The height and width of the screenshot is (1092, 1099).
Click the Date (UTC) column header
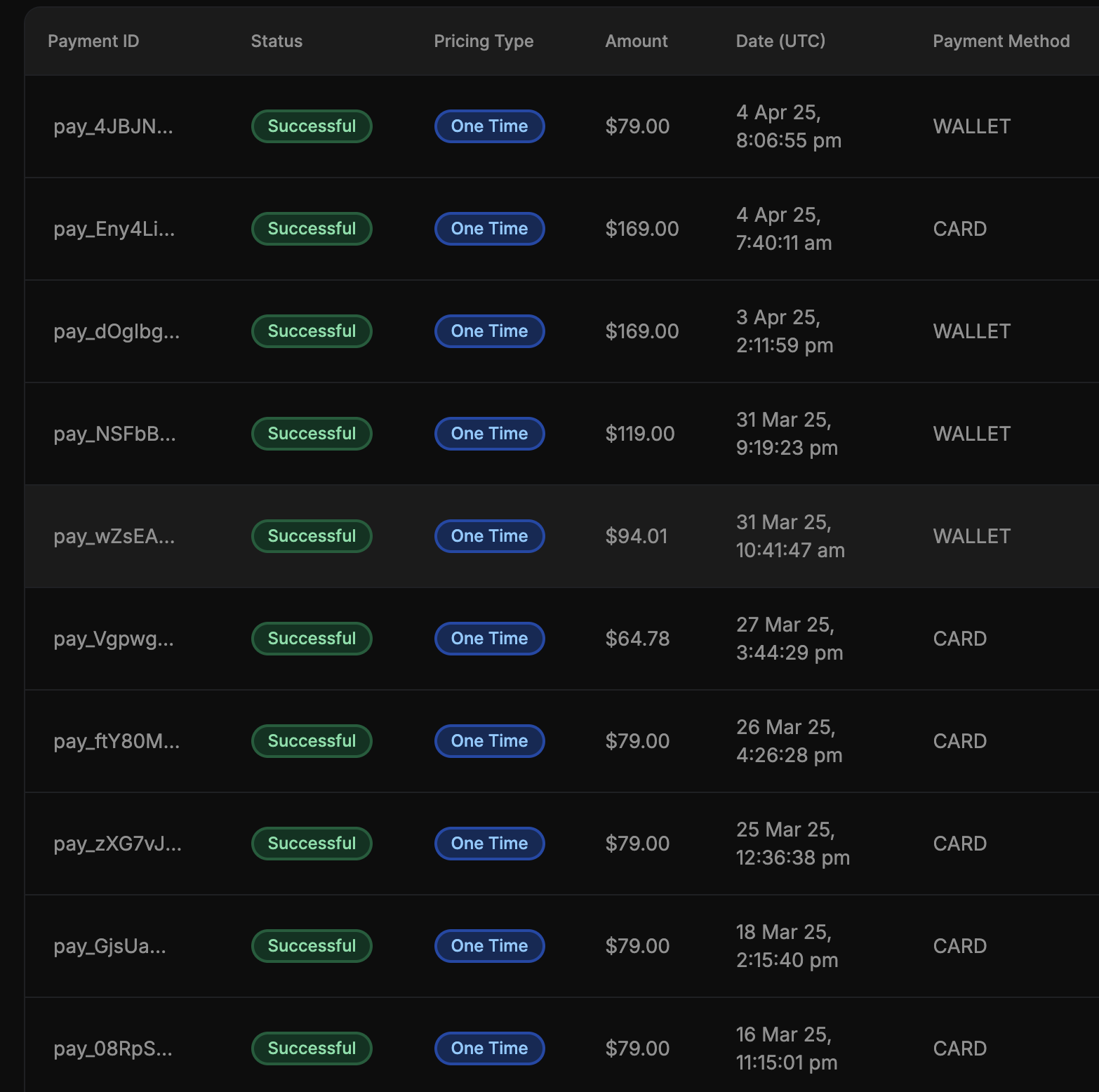pyautogui.click(x=780, y=41)
